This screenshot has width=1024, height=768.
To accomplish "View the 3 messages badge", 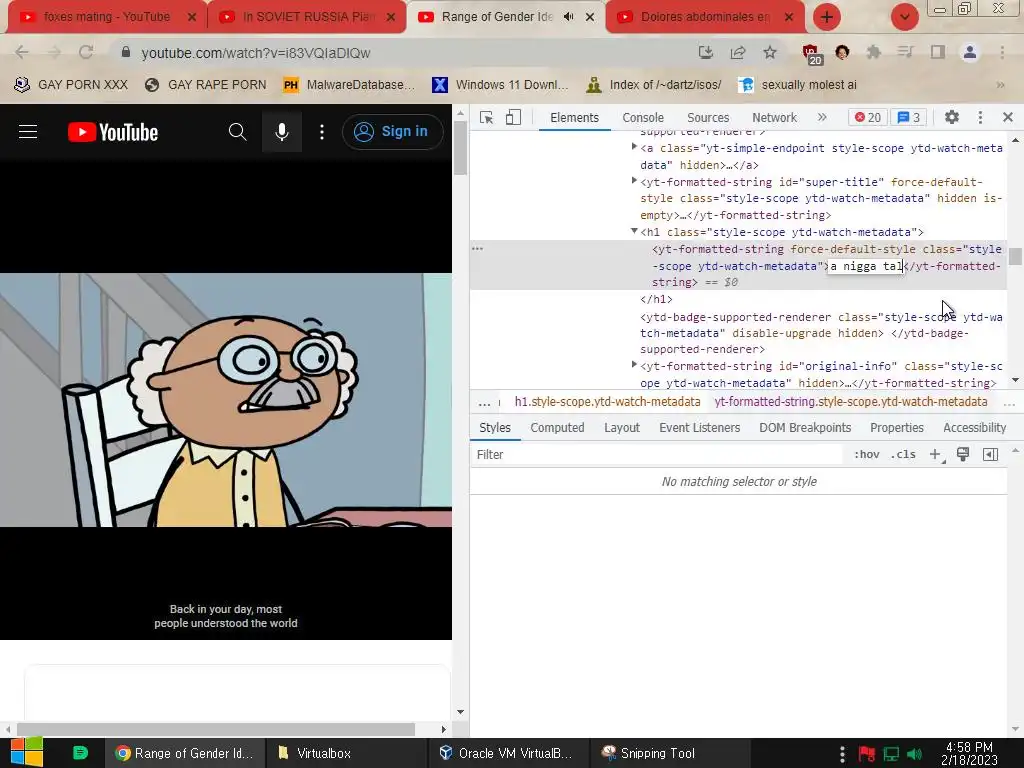I will 908,118.
